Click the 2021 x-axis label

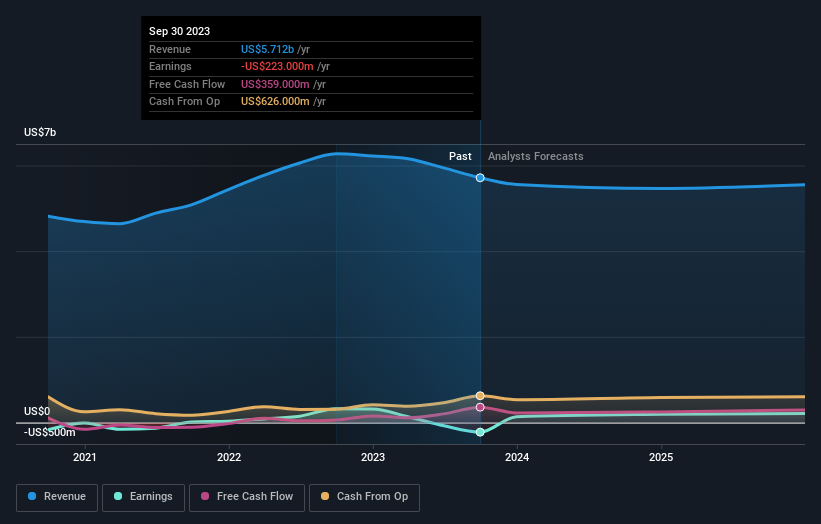coord(85,458)
